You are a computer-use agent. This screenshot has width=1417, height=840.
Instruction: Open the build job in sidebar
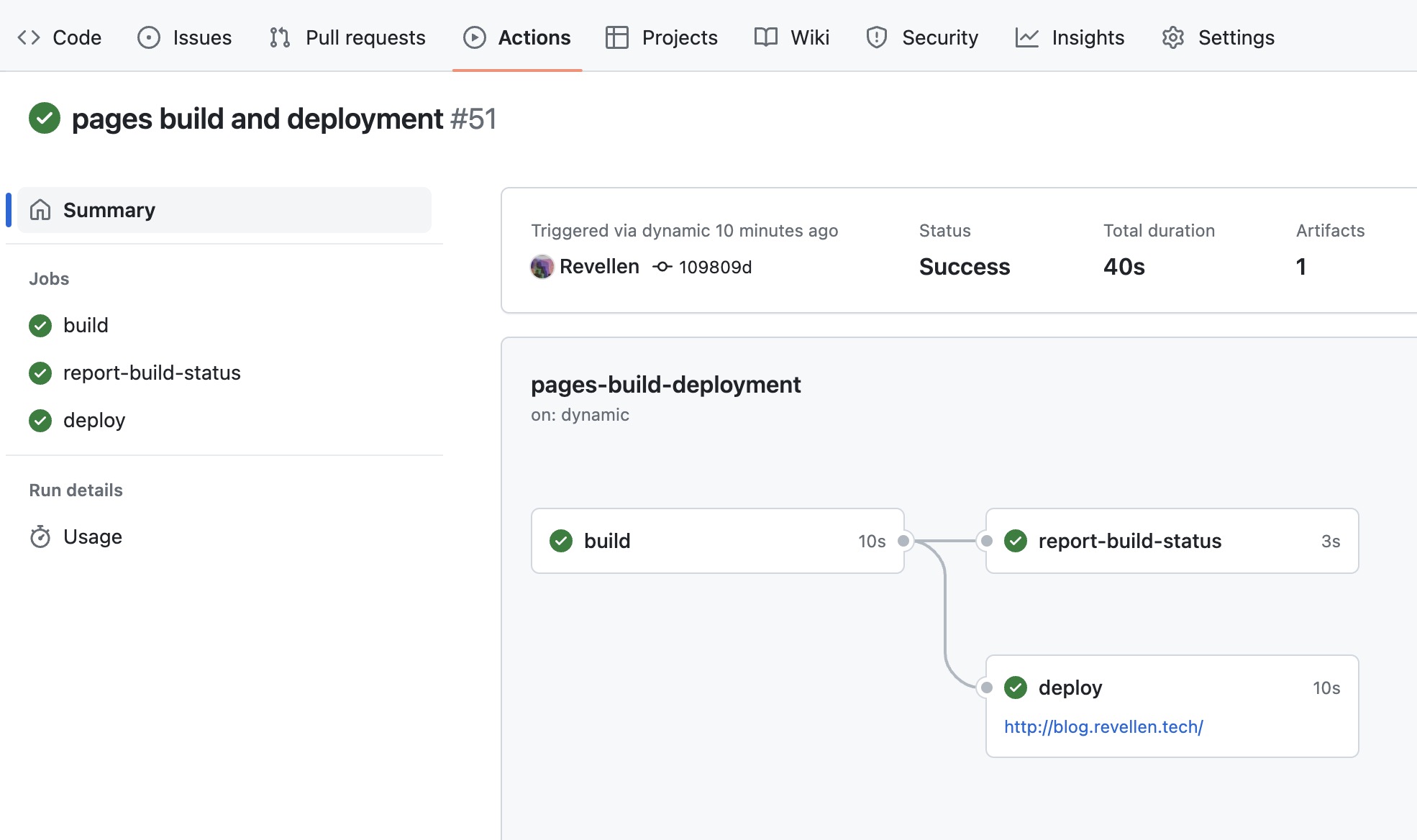86,325
